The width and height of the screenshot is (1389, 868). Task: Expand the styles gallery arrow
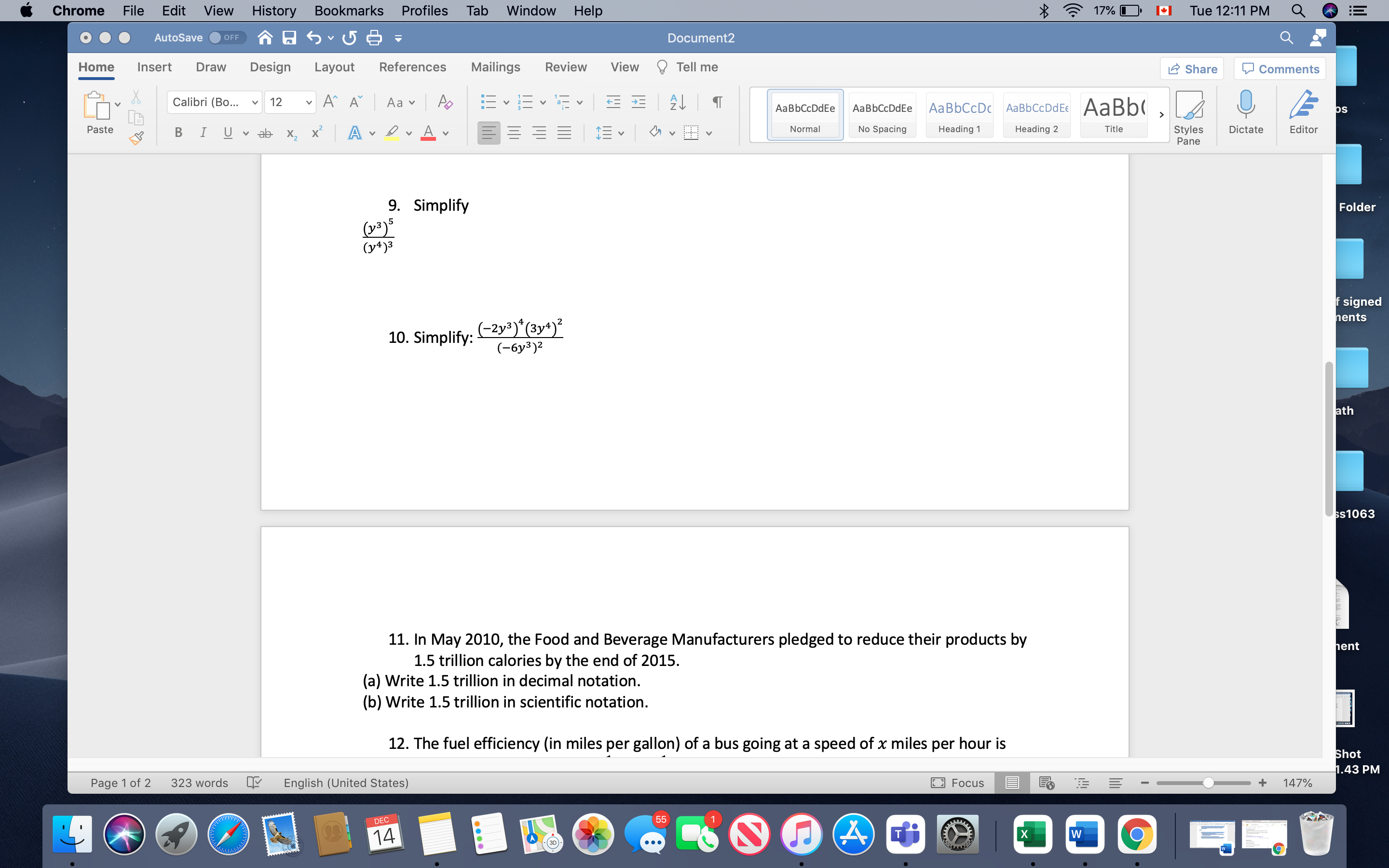coord(1161,115)
